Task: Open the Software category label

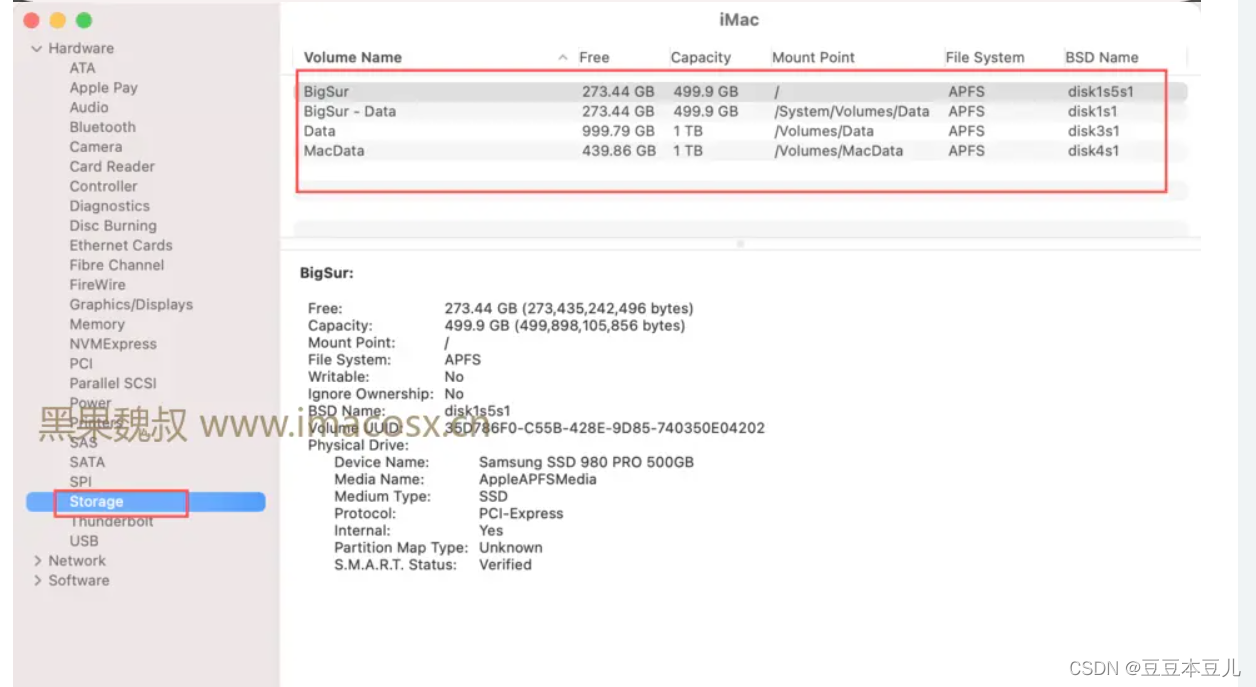Action: (79, 580)
